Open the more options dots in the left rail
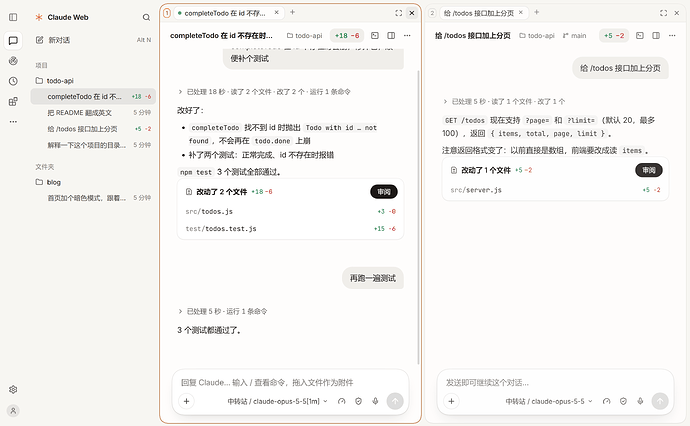This screenshot has height=426, width=690. pos(13,121)
